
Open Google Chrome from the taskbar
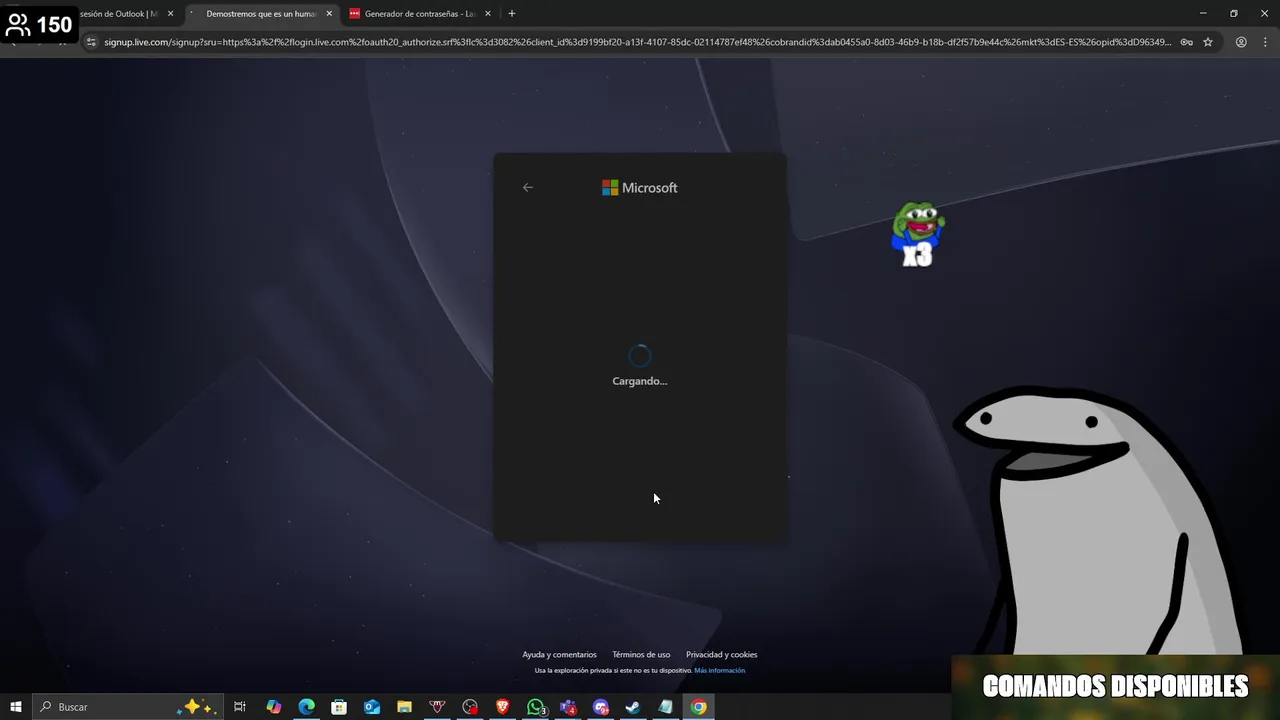click(x=699, y=707)
